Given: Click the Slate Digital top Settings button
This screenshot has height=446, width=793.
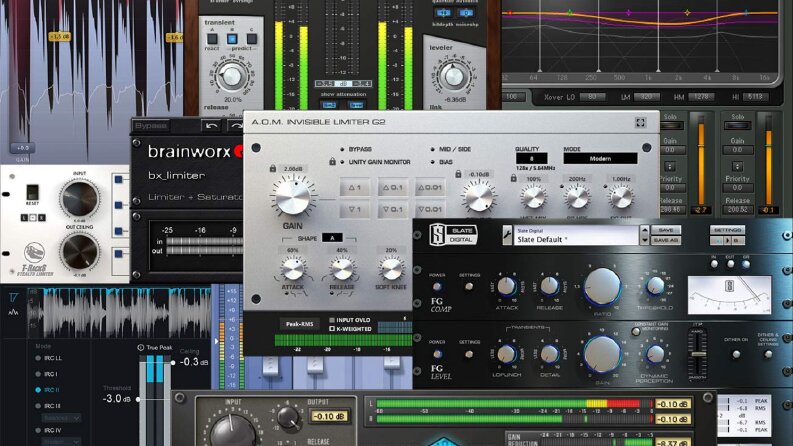Looking at the screenshot, I should tap(727, 230).
